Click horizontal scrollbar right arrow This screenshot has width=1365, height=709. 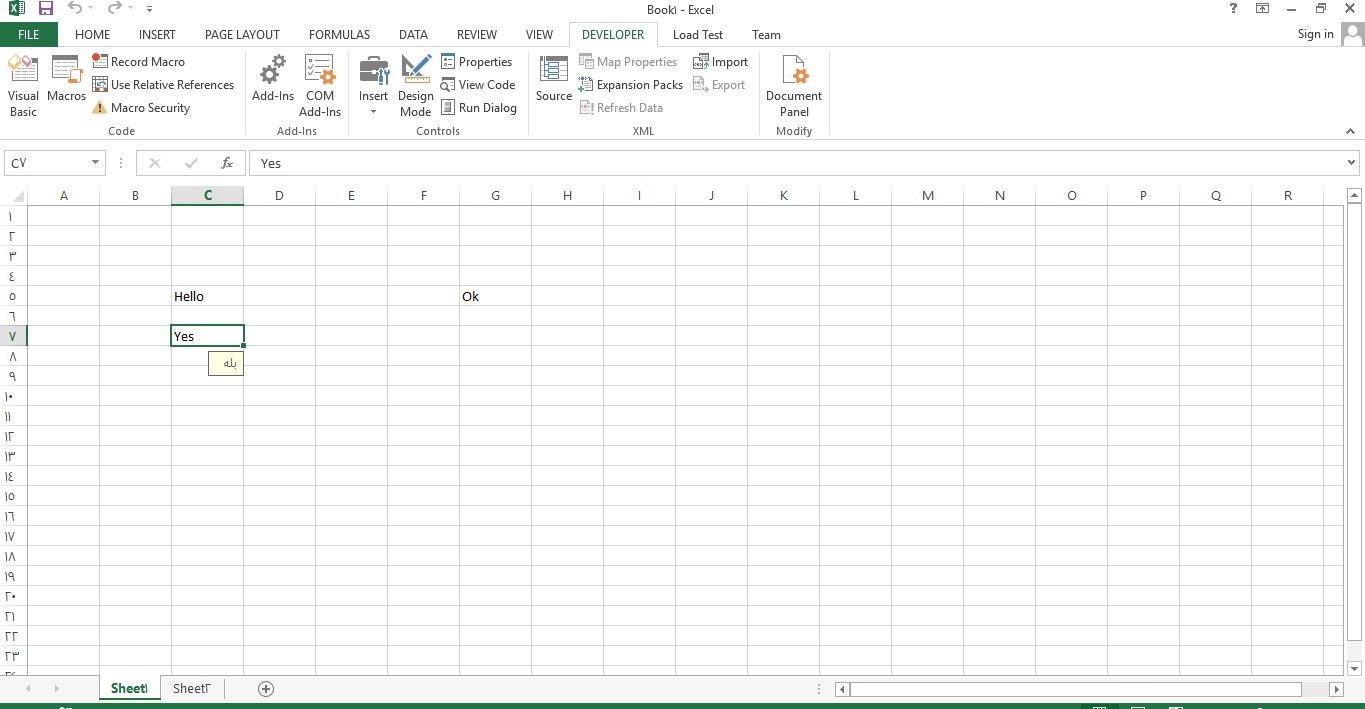coord(1336,689)
